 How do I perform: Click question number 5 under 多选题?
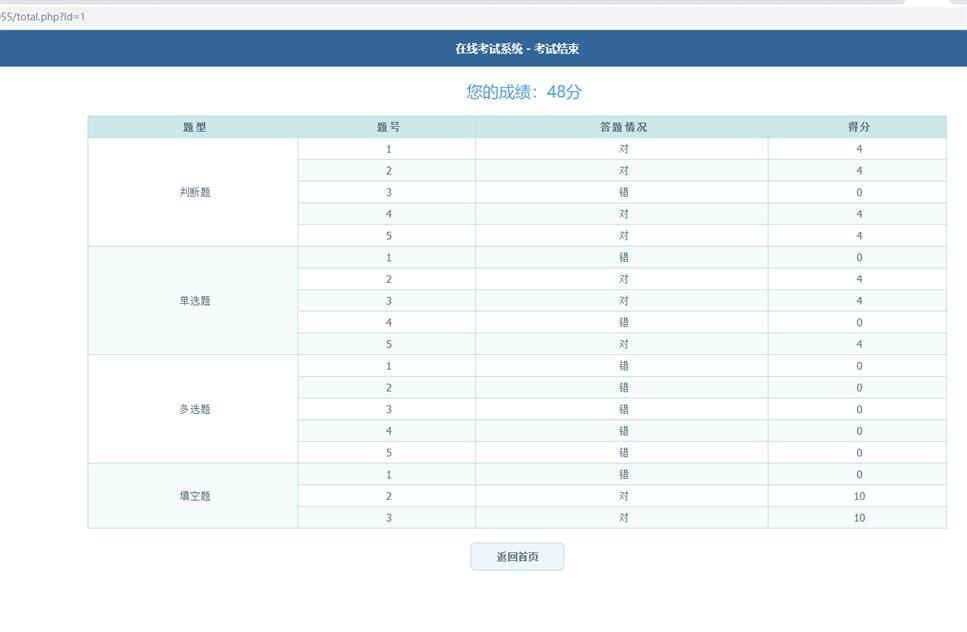coord(389,453)
